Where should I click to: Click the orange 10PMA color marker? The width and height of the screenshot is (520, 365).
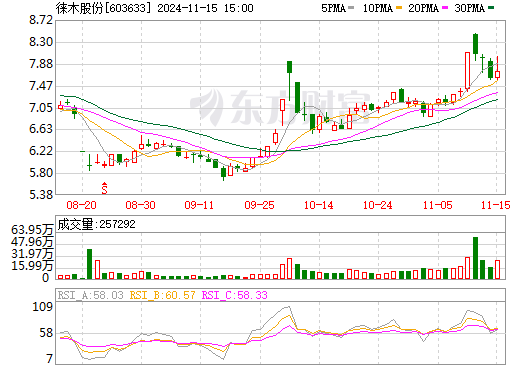(x=399, y=8)
